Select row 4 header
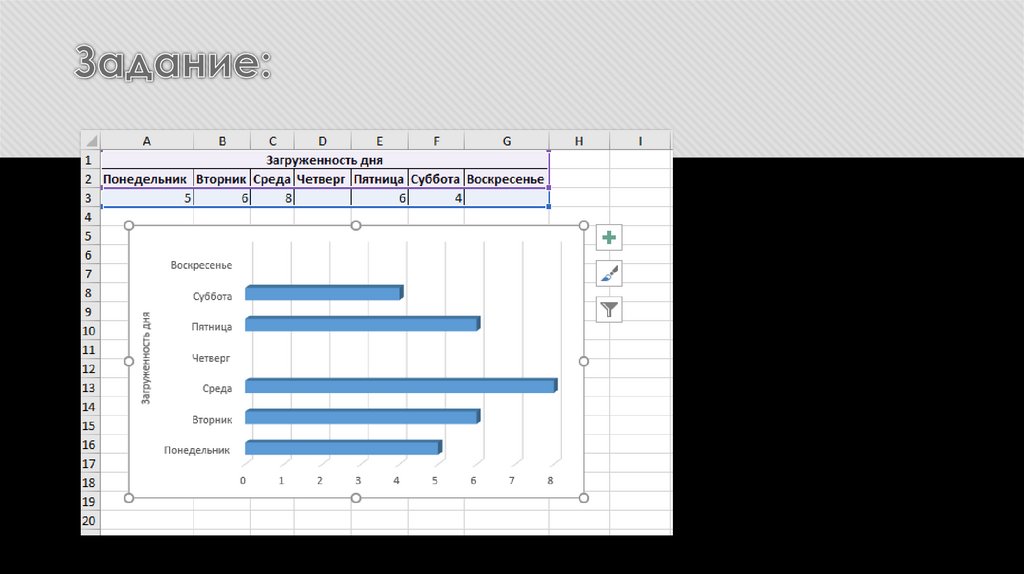The height and width of the screenshot is (574, 1024). coord(90,217)
